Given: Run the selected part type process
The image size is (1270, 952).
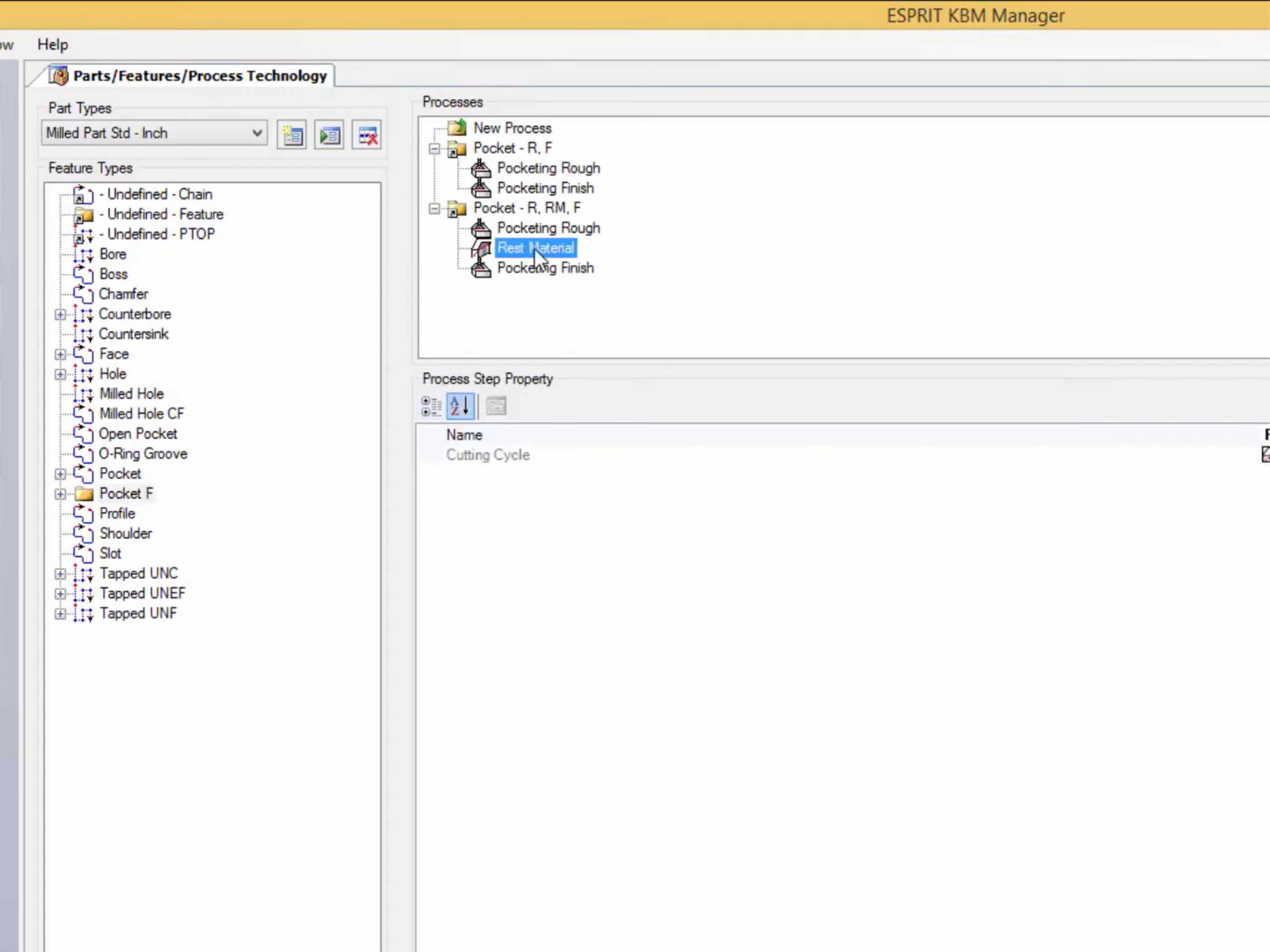Looking at the screenshot, I should (x=328, y=135).
